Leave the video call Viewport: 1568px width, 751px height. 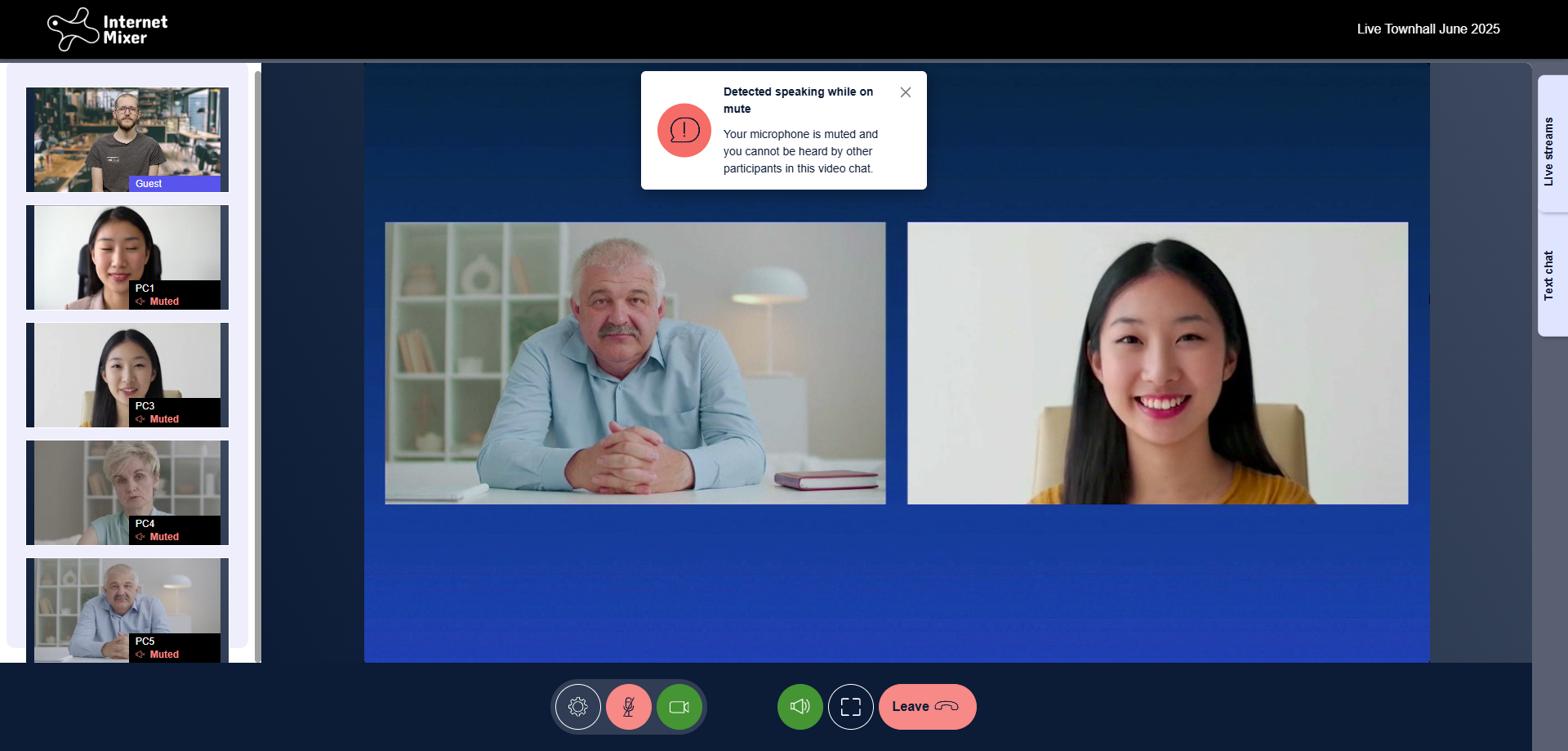[927, 707]
